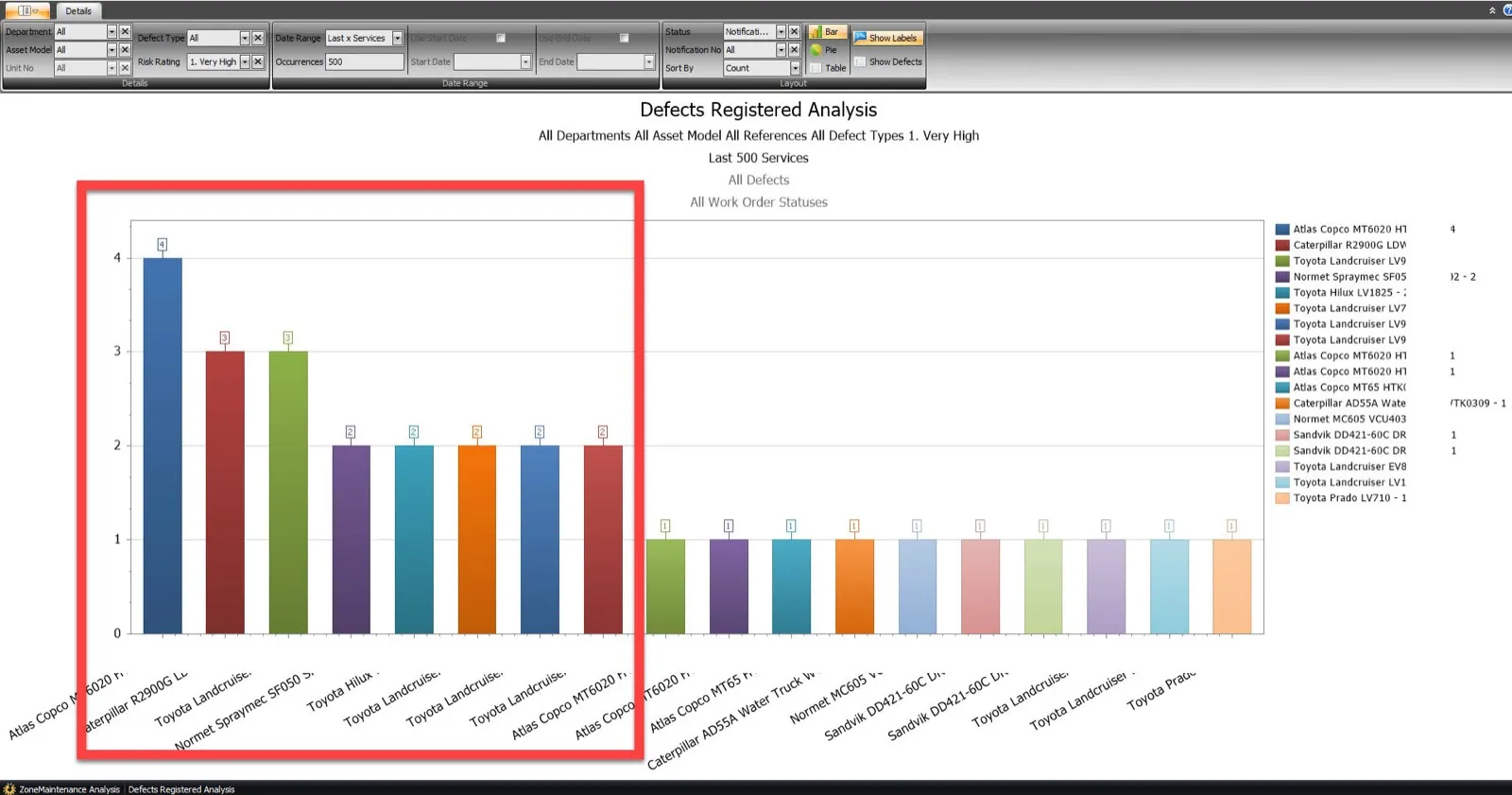Open the Defect Type dropdown
The height and width of the screenshot is (795, 1512).
(x=245, y=38)
